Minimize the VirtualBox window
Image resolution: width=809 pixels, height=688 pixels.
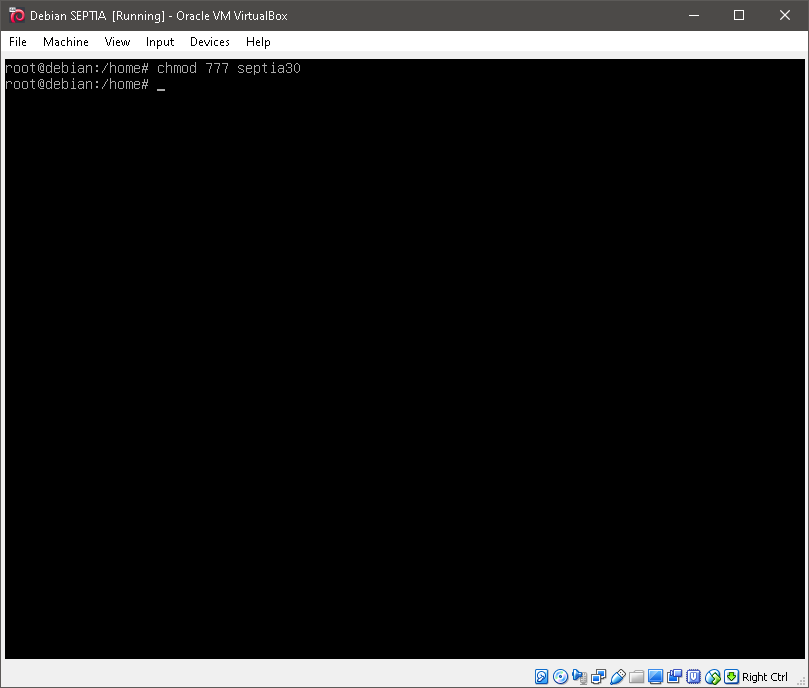click(694, 15)
